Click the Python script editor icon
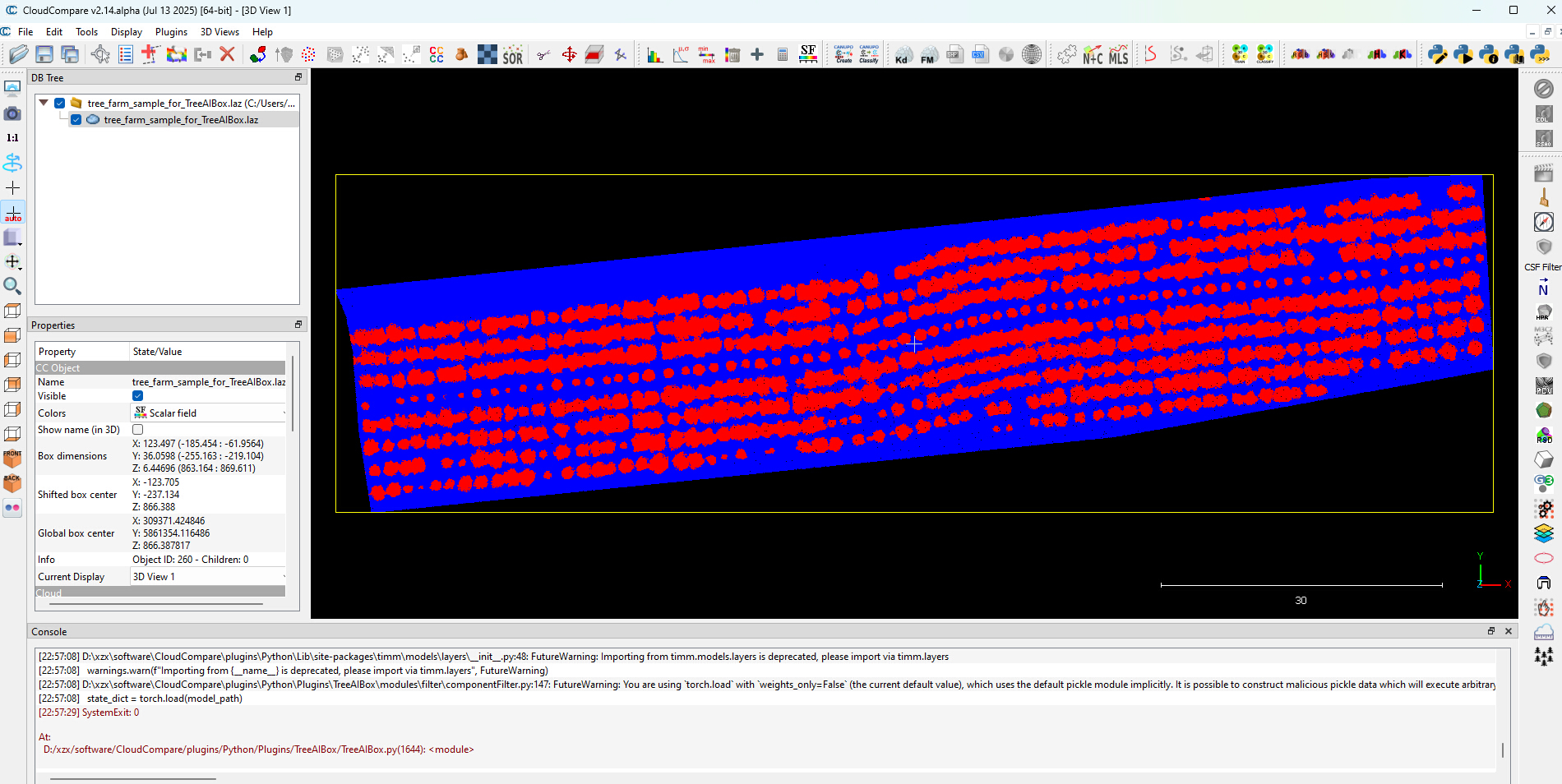1562x784 pixels. (1438, 54)
